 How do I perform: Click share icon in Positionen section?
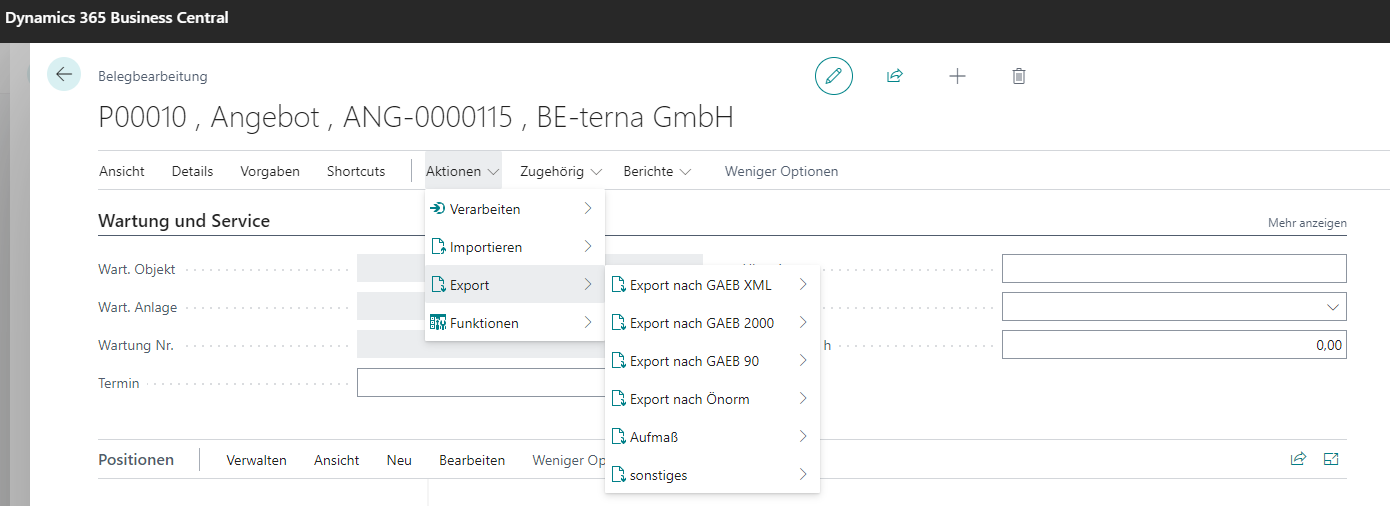pos(1298,459)
